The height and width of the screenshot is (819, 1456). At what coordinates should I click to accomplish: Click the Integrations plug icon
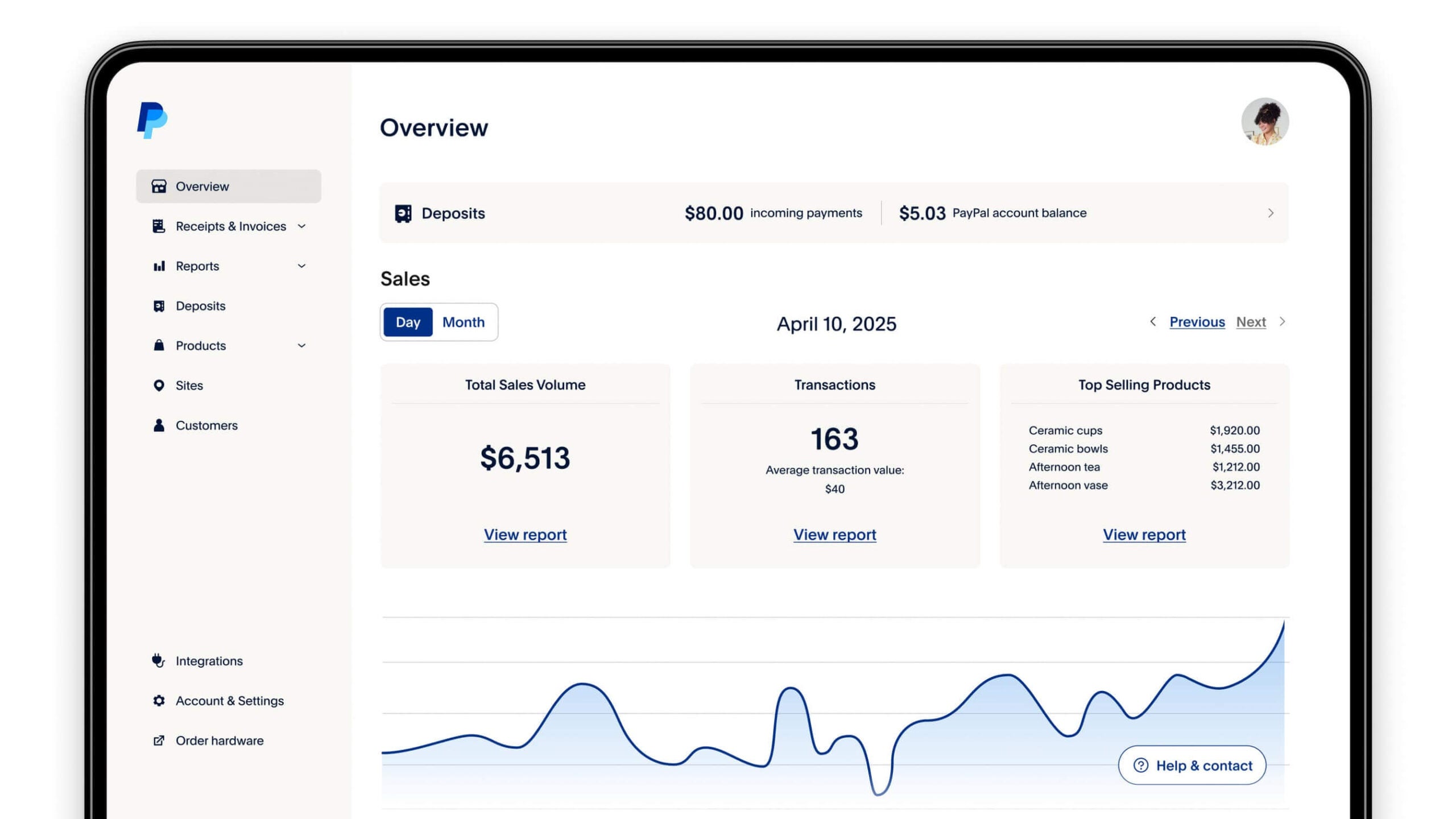point(158,660)
